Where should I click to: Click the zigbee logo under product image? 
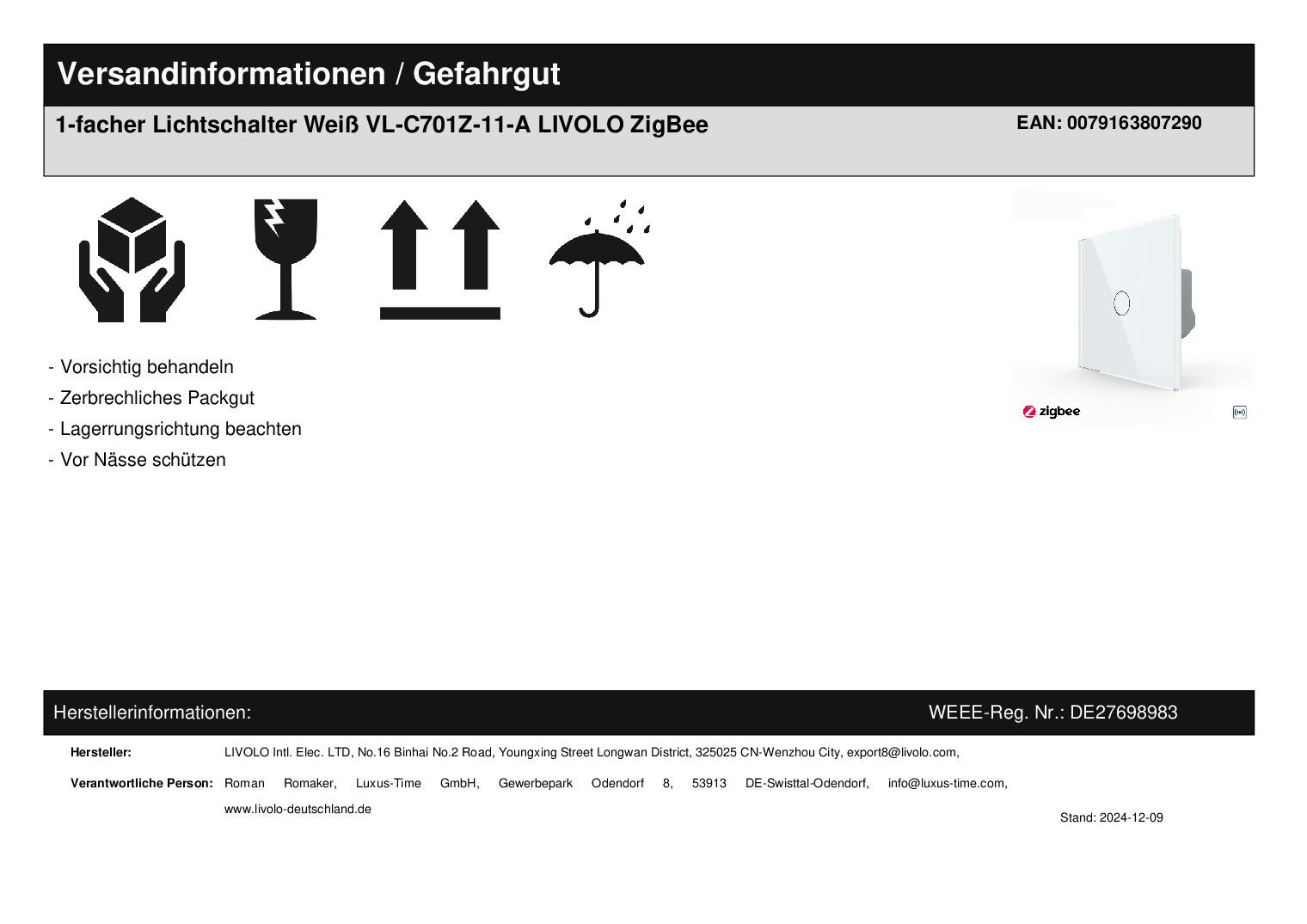coord(1051,412)
